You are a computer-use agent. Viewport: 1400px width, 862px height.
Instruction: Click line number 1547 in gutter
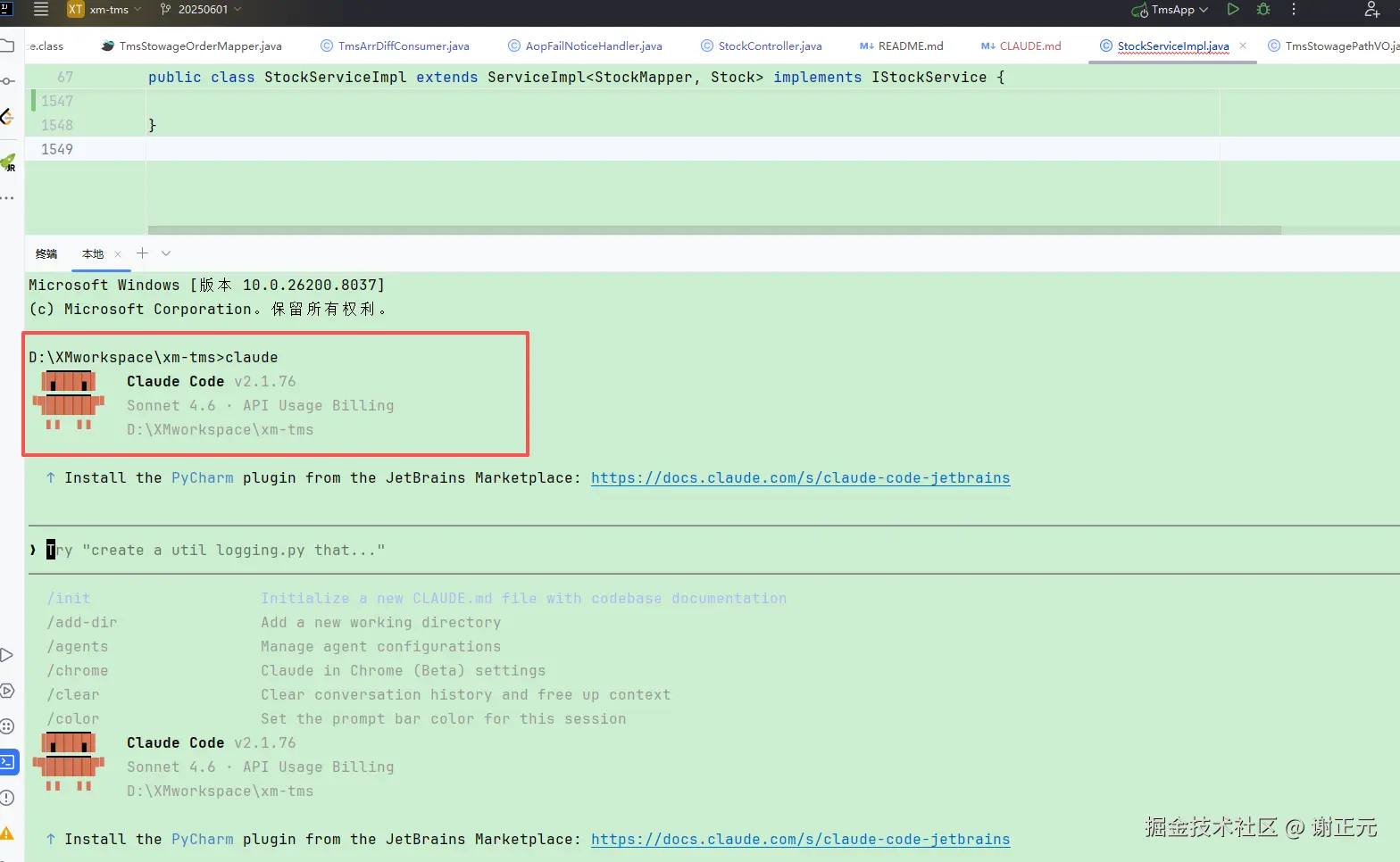point(57,101)
